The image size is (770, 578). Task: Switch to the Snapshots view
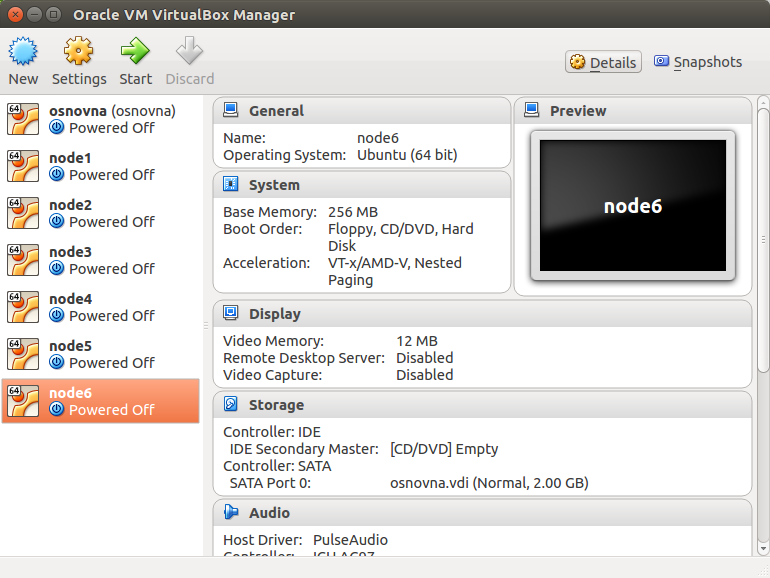698,62
